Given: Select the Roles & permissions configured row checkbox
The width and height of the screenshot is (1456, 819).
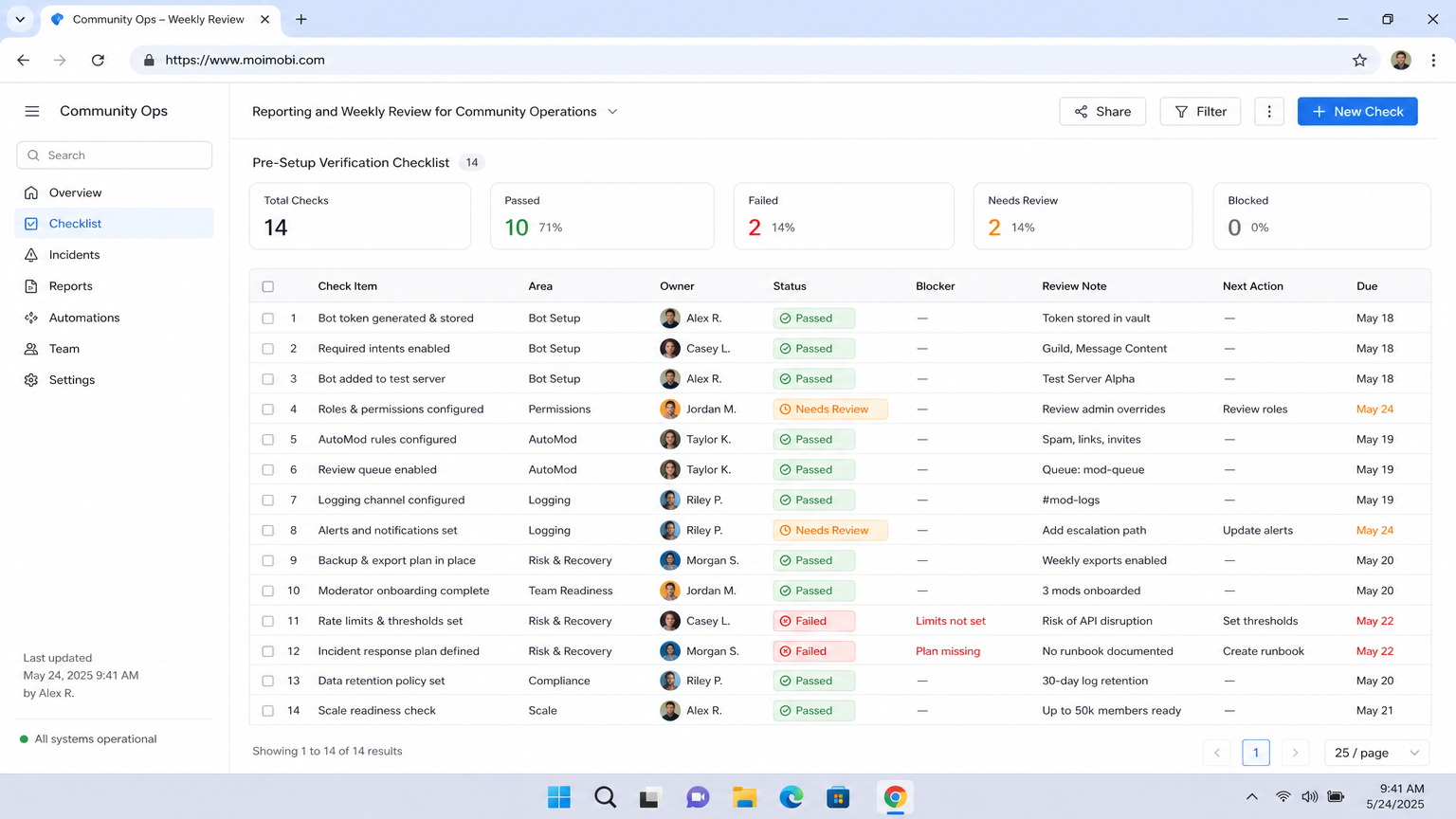Looking at the screenshot, I should [x=268, y=409].
